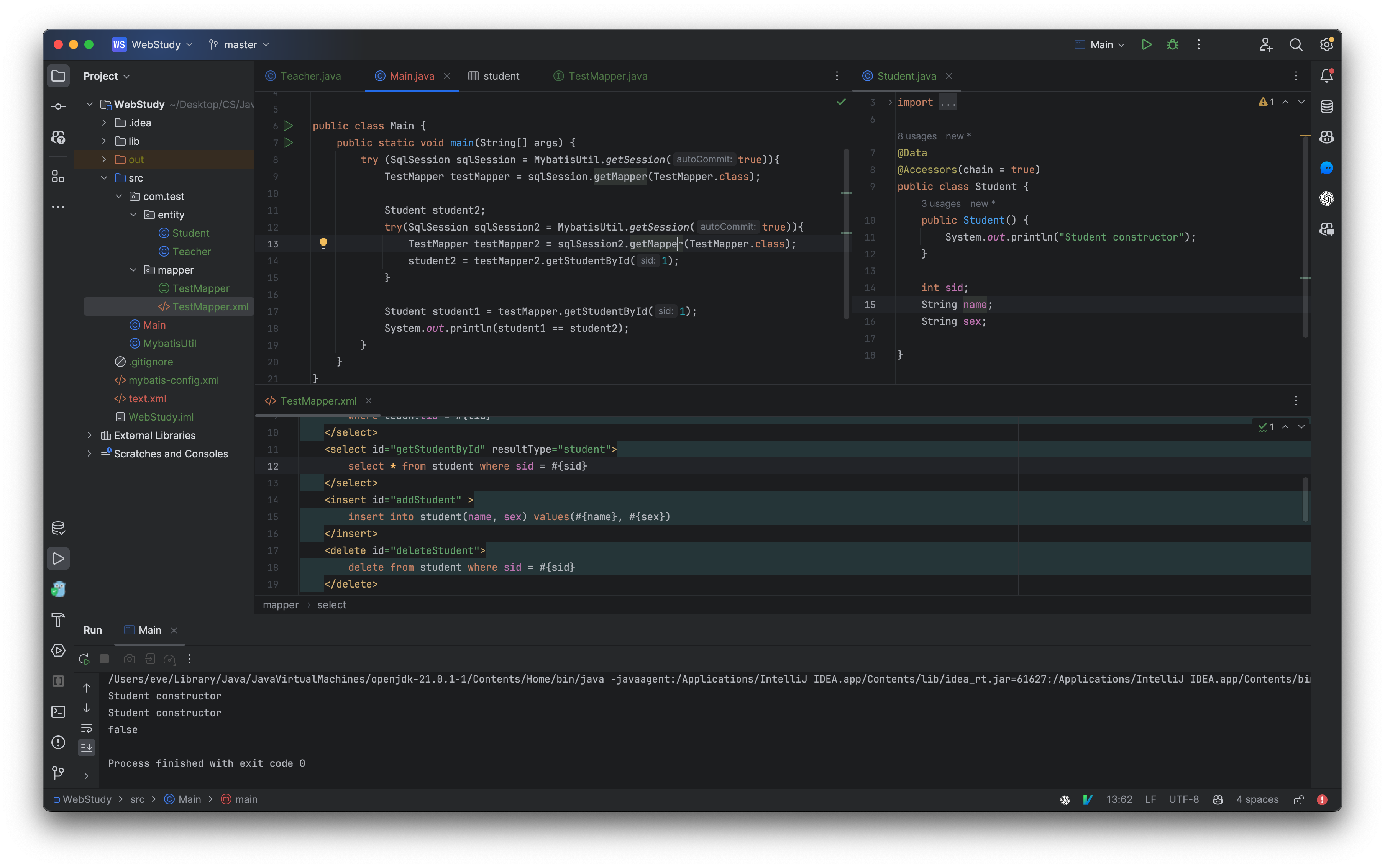Open the Terminal tool window
The height and width of the screenshot is (868, 1385).
[x=58, y=711]
